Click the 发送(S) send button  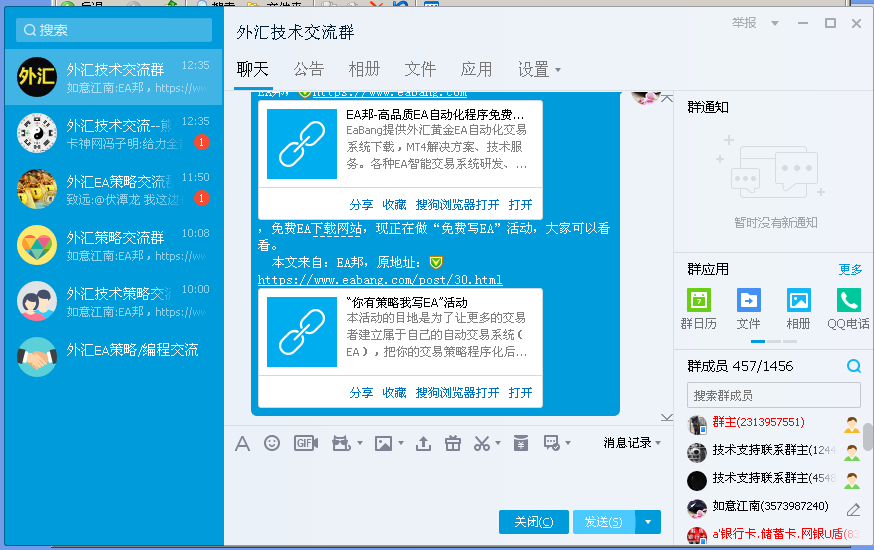pos(604,522)
